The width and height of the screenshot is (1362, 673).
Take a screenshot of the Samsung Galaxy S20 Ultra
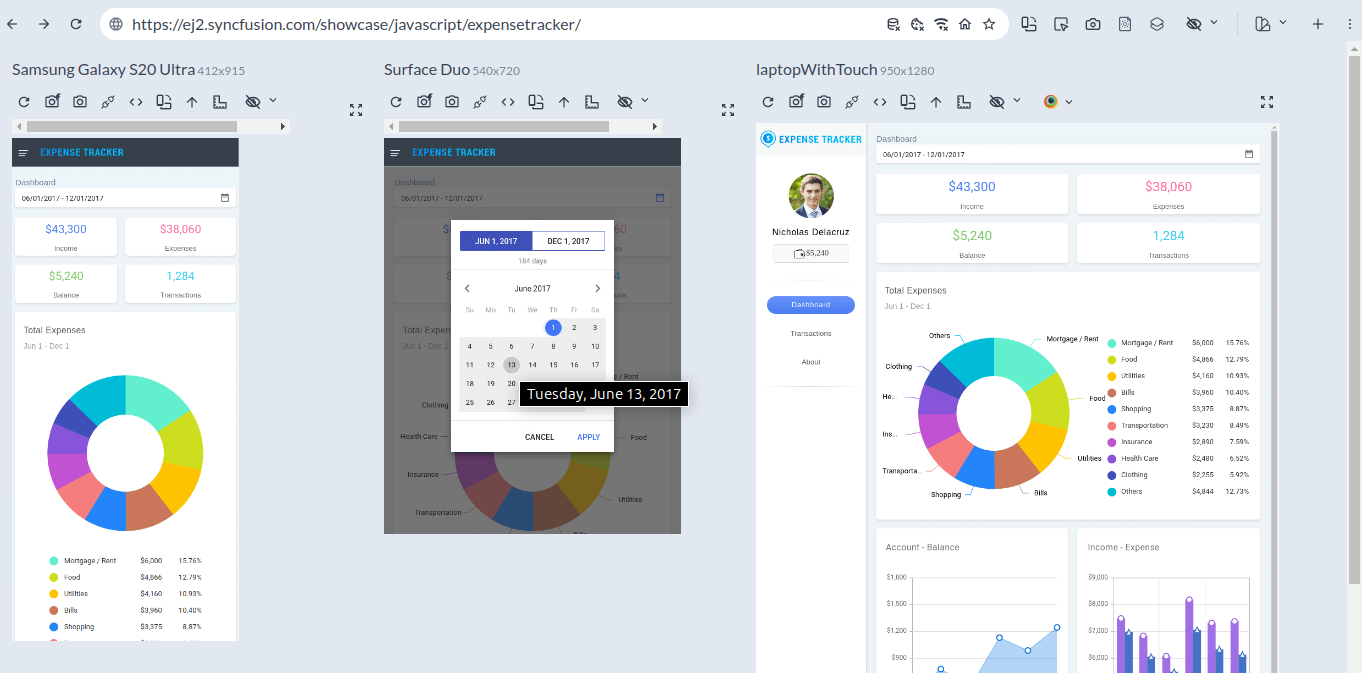tap(80, 102)
